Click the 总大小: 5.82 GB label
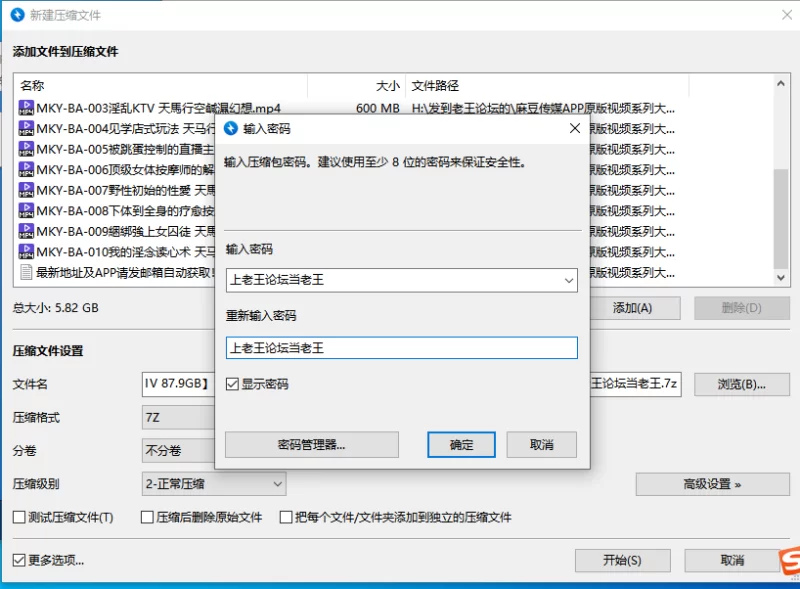 [x=56, y=308]
